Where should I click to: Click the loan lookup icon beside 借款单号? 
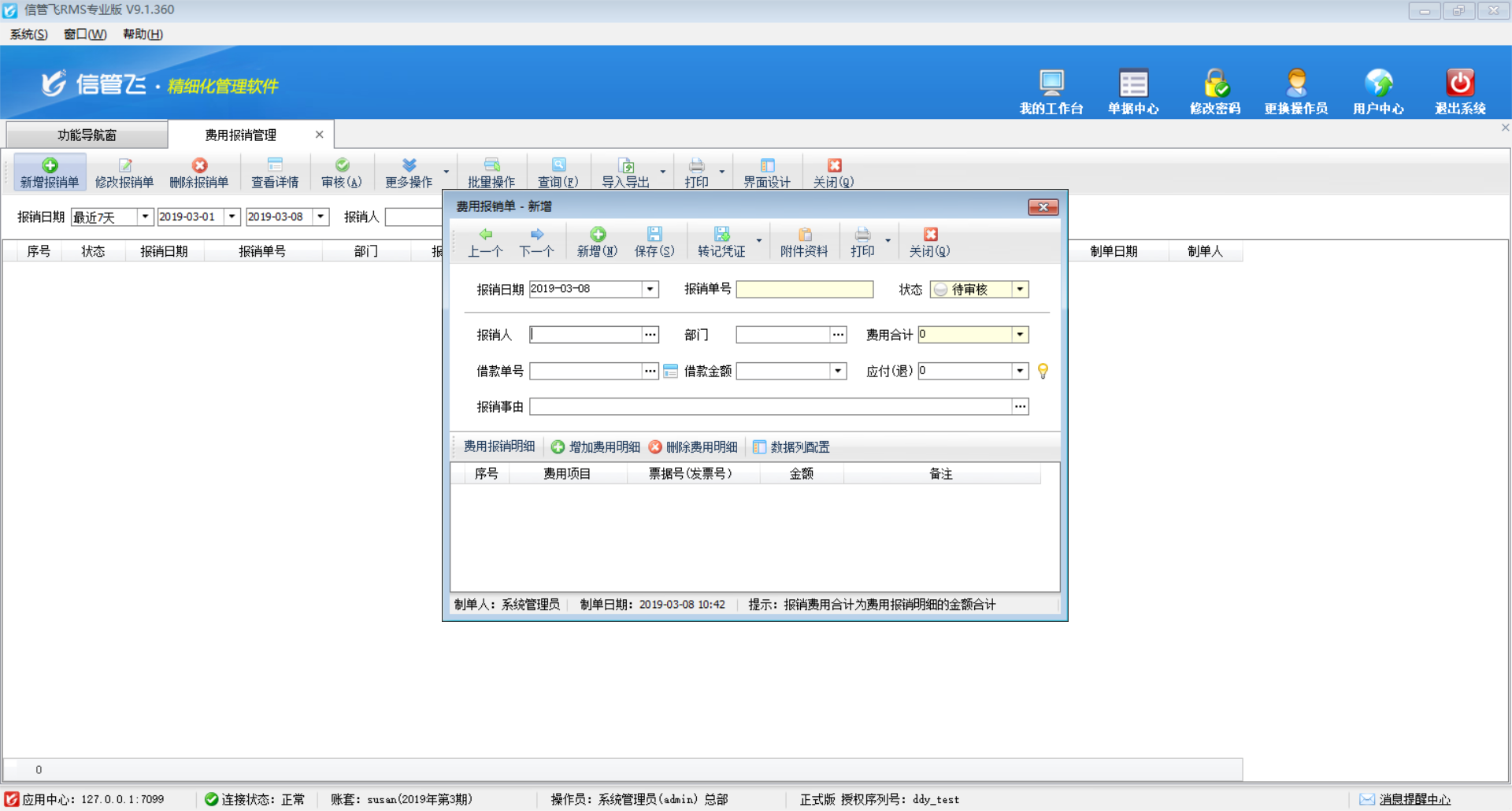(670, 371)
